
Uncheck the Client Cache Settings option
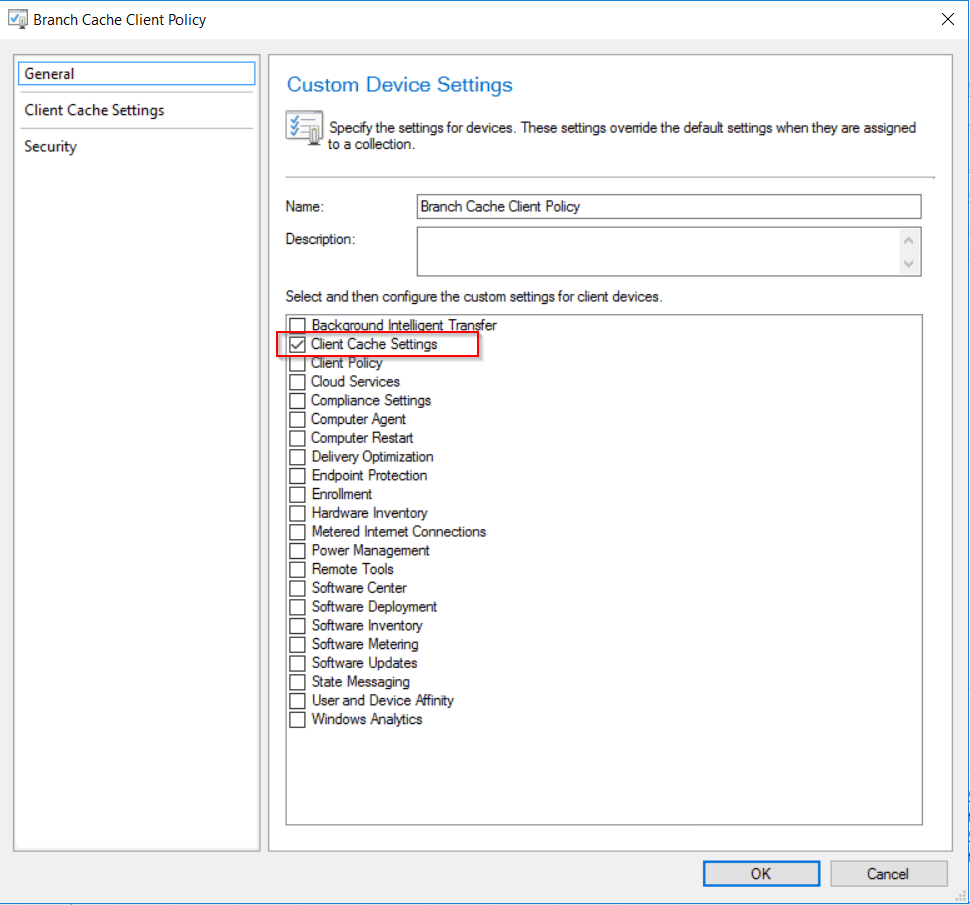click(x=297, y=344)
